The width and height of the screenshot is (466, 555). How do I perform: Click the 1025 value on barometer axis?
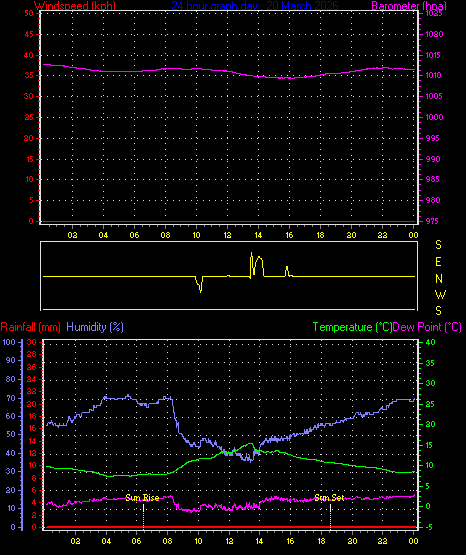[434, 13]
